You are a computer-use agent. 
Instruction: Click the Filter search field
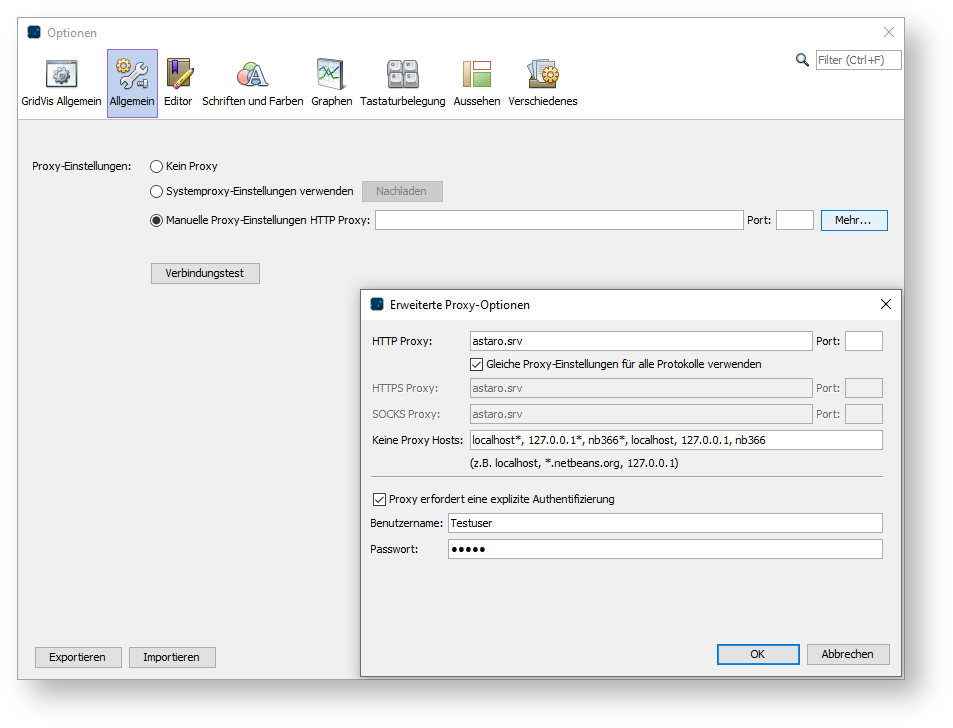[x=858, y=60]
